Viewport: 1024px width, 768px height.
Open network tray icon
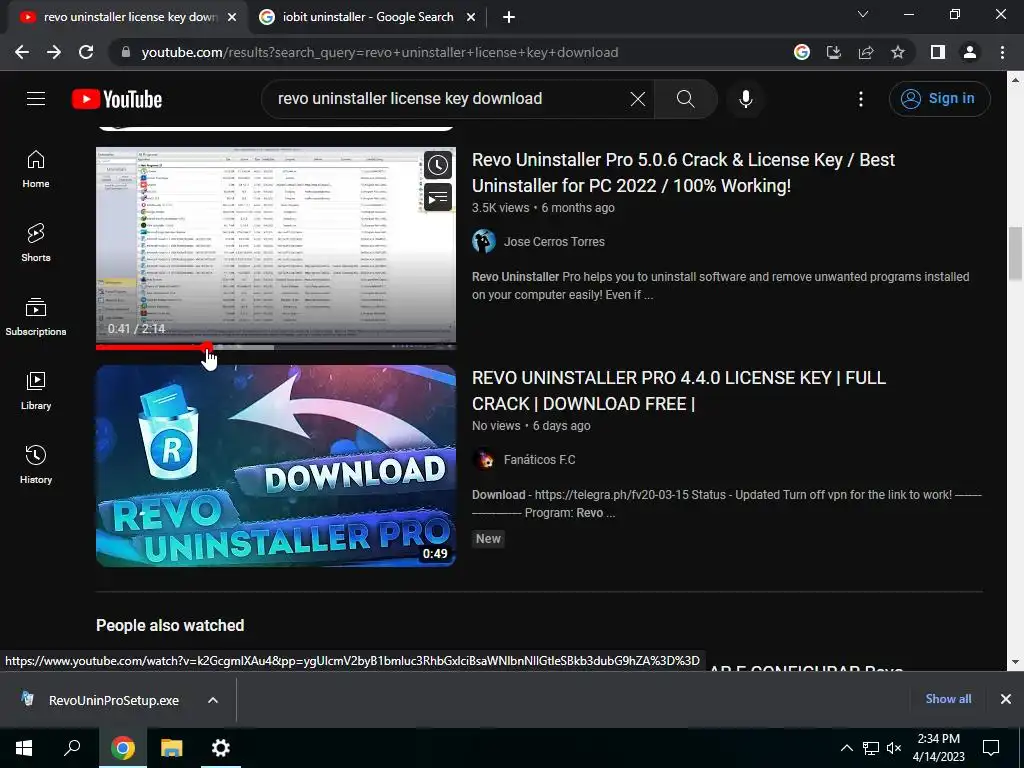pyautogui.click(x=871, y=748)
